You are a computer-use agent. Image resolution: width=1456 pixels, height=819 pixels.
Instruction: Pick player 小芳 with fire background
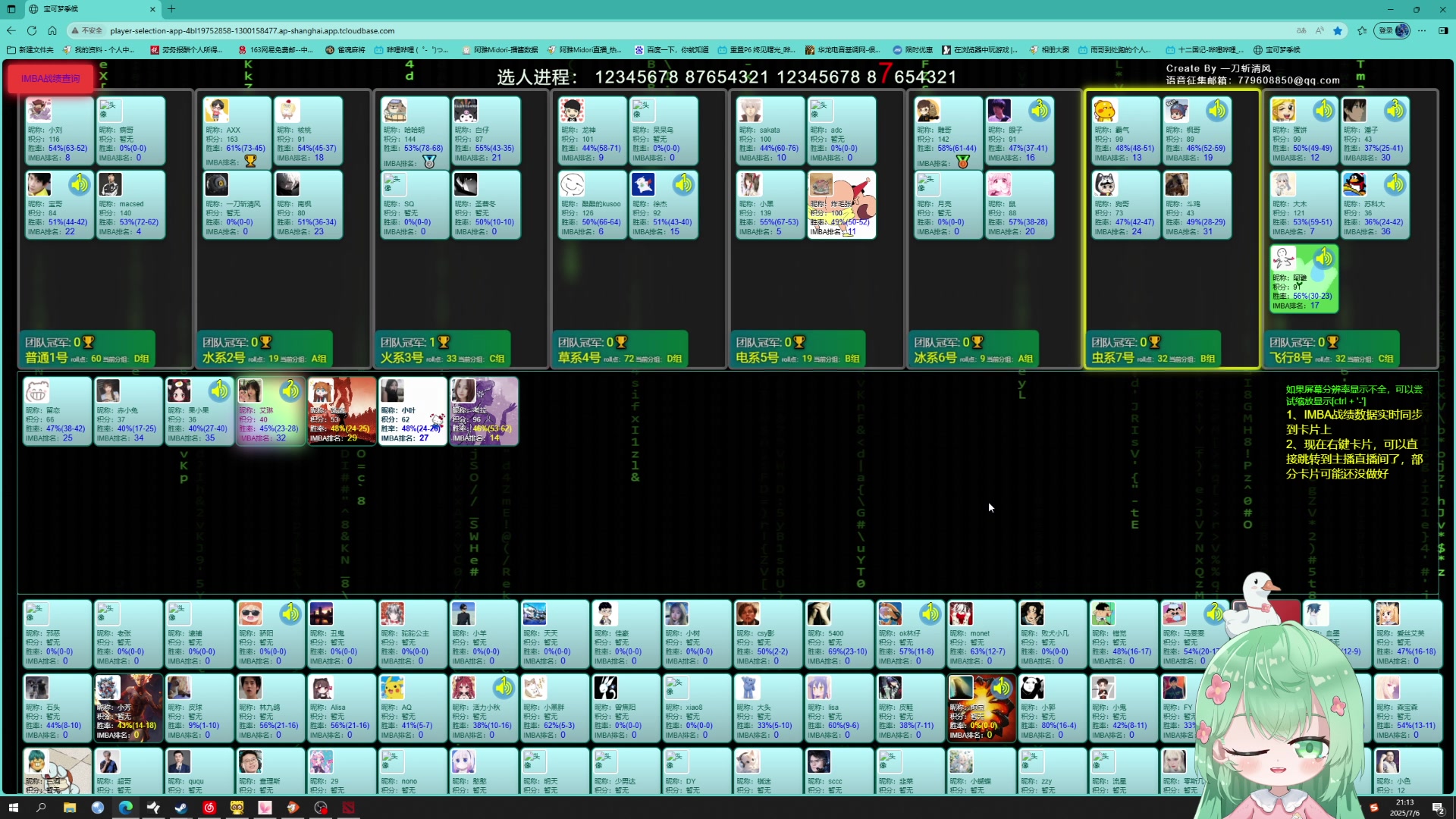pyautogui.click(x=128, y=708)
